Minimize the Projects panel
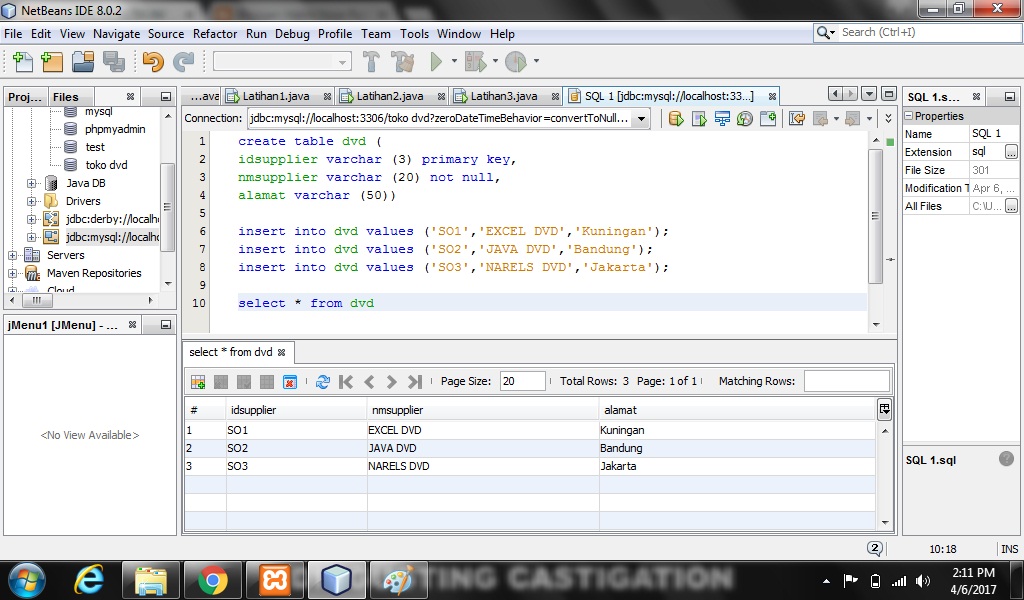The height and width of the screenshot is (600, 1024). pos(166,97)
